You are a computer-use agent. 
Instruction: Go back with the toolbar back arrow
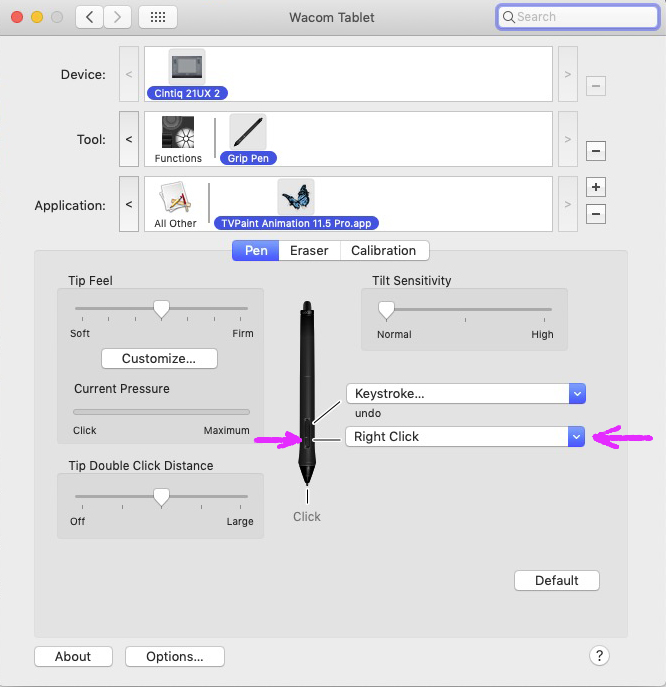(90, 17)
